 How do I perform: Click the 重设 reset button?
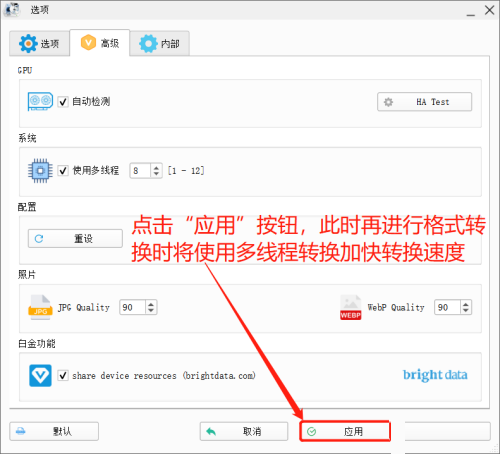[75, 238]
